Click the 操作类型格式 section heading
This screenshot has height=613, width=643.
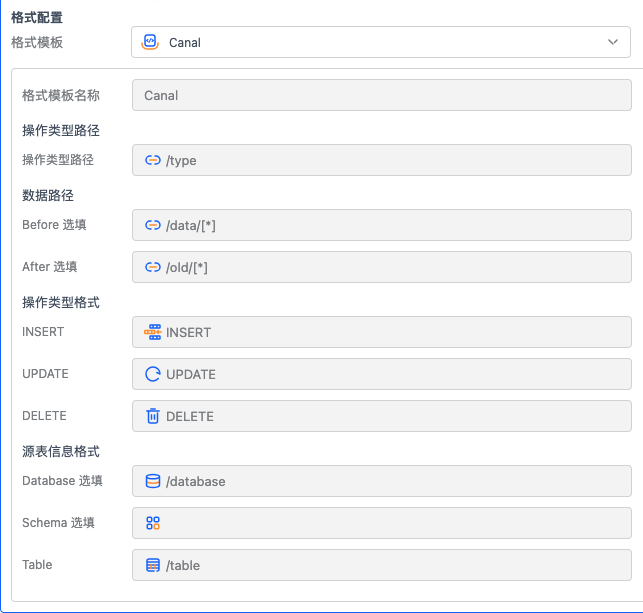click(x=61, y=303)
